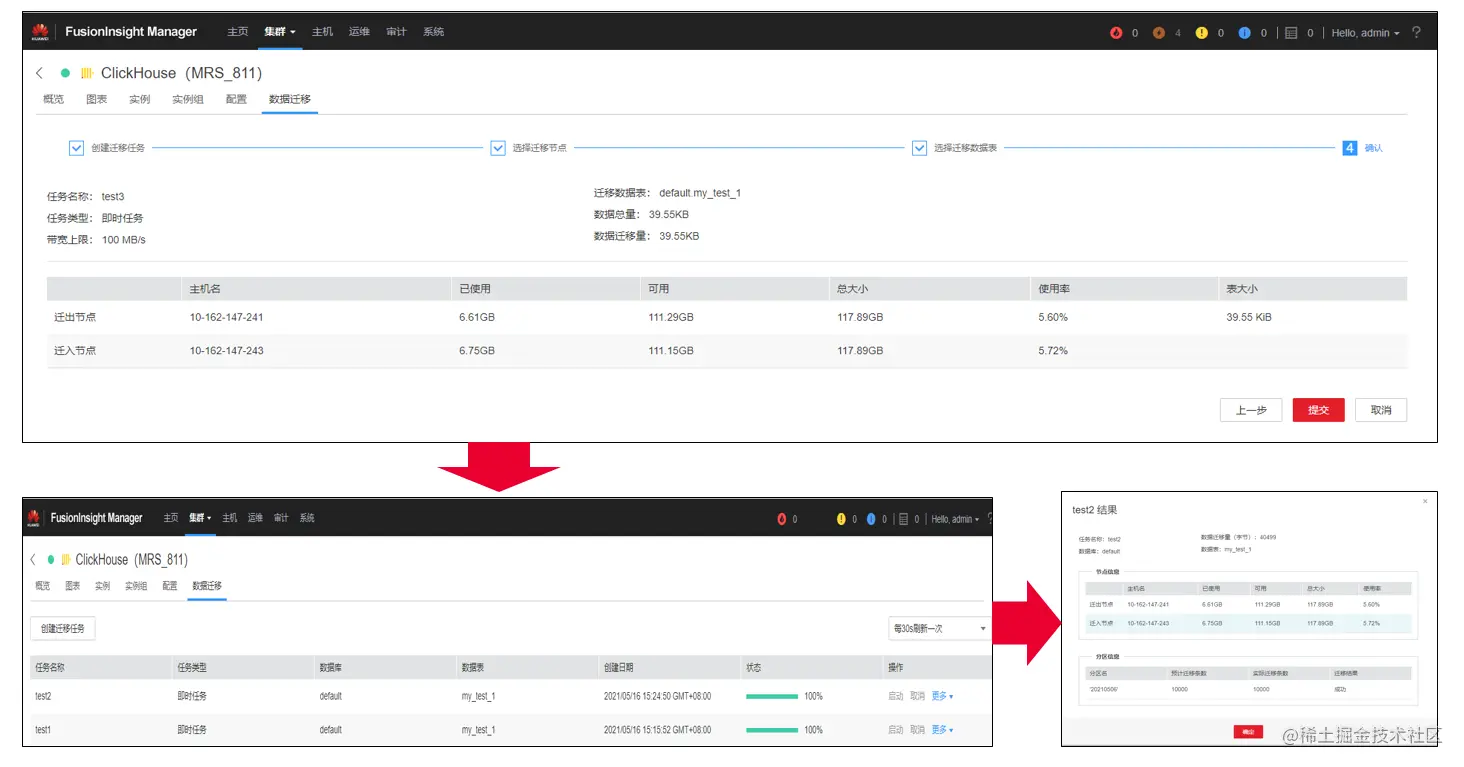Click the 39.55 KiB table size cell

tap(1249, 317)
